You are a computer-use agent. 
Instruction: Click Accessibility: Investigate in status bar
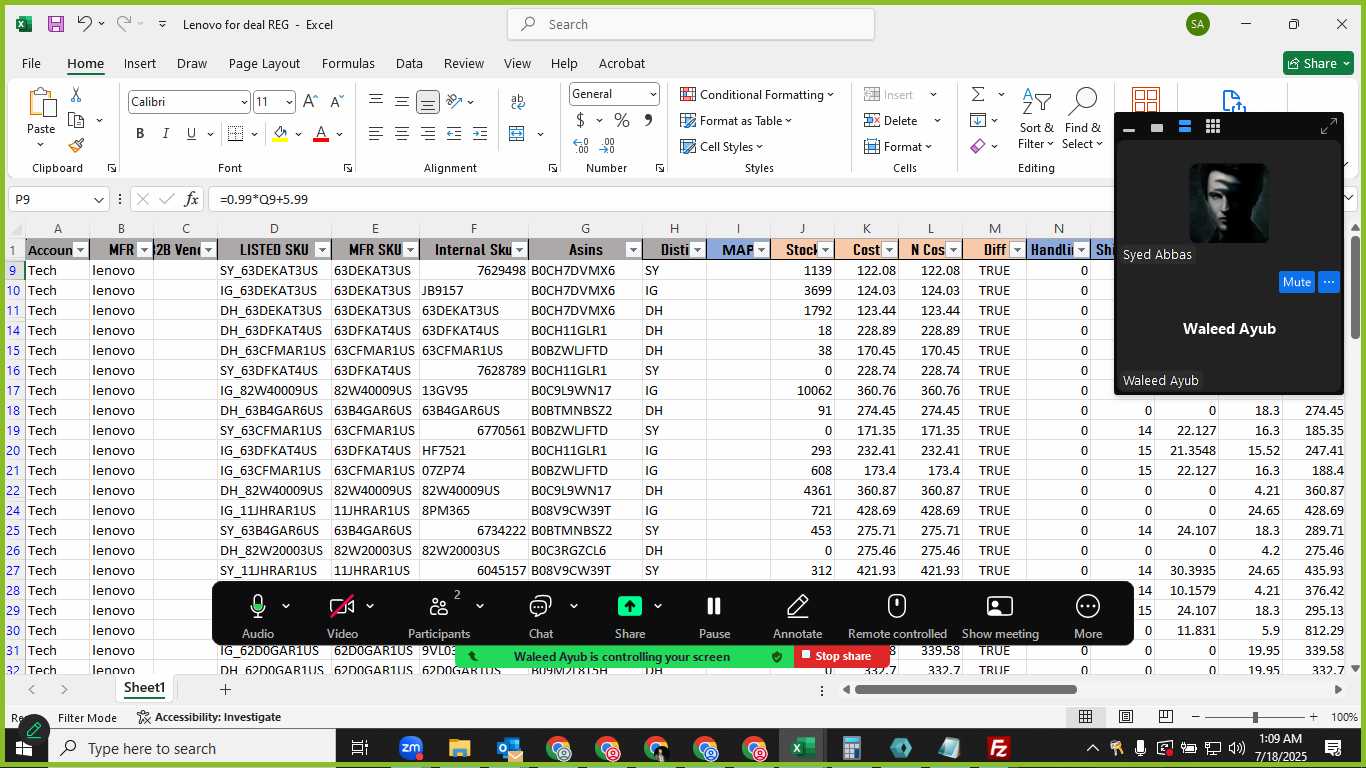coord(208,717)
